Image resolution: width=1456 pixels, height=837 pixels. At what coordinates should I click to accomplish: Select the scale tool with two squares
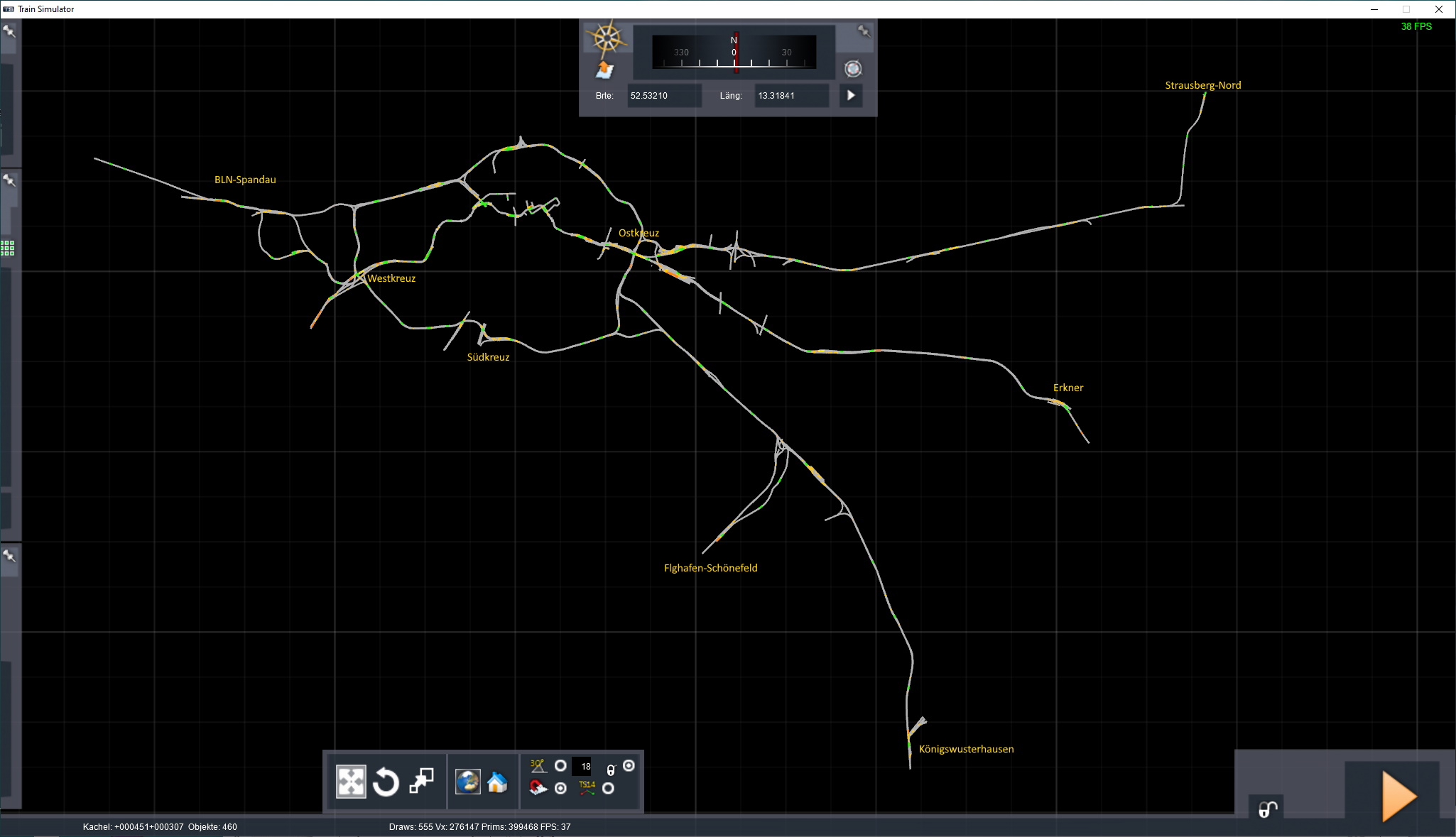click(421, 781)
